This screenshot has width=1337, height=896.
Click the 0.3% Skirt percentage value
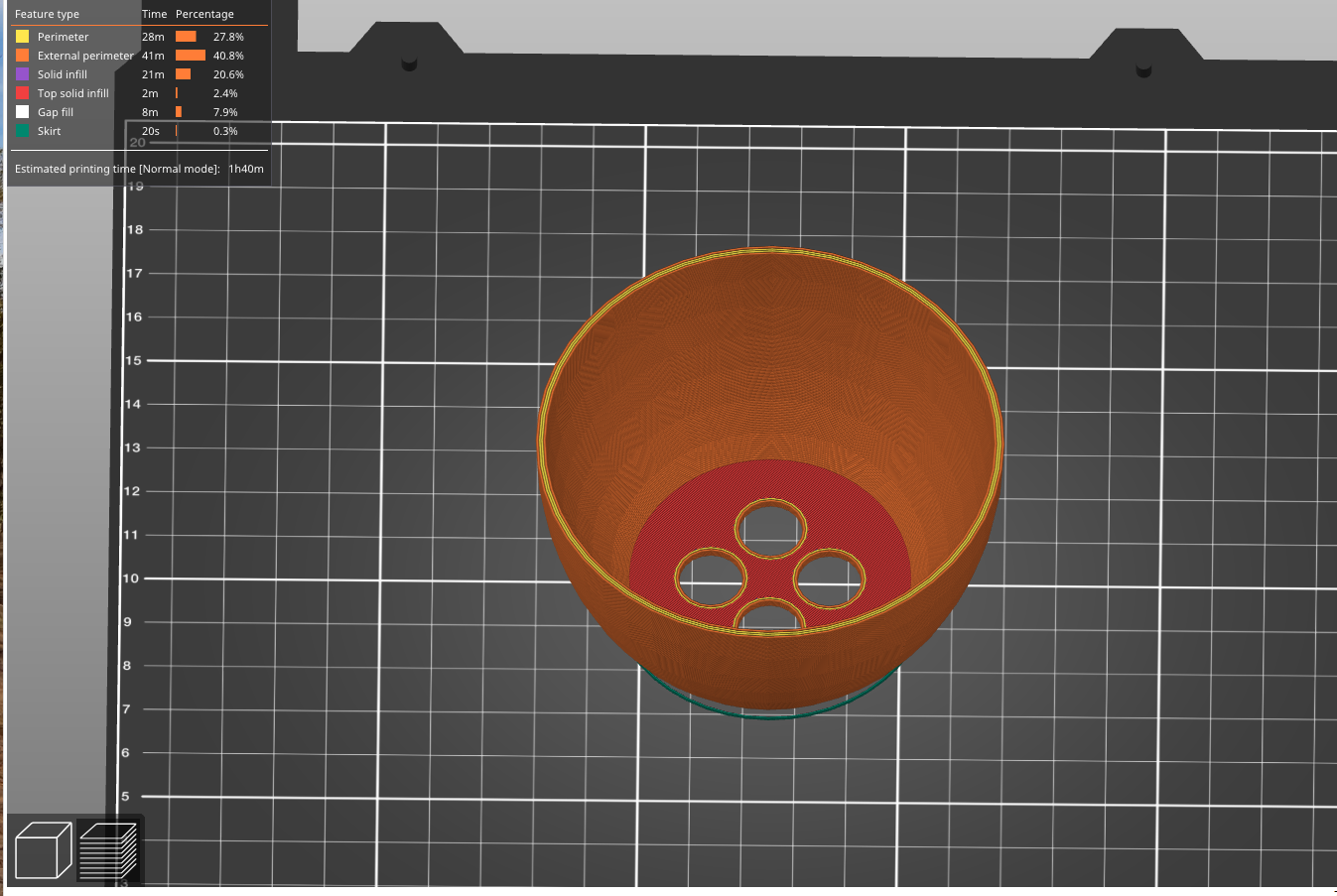225,131
